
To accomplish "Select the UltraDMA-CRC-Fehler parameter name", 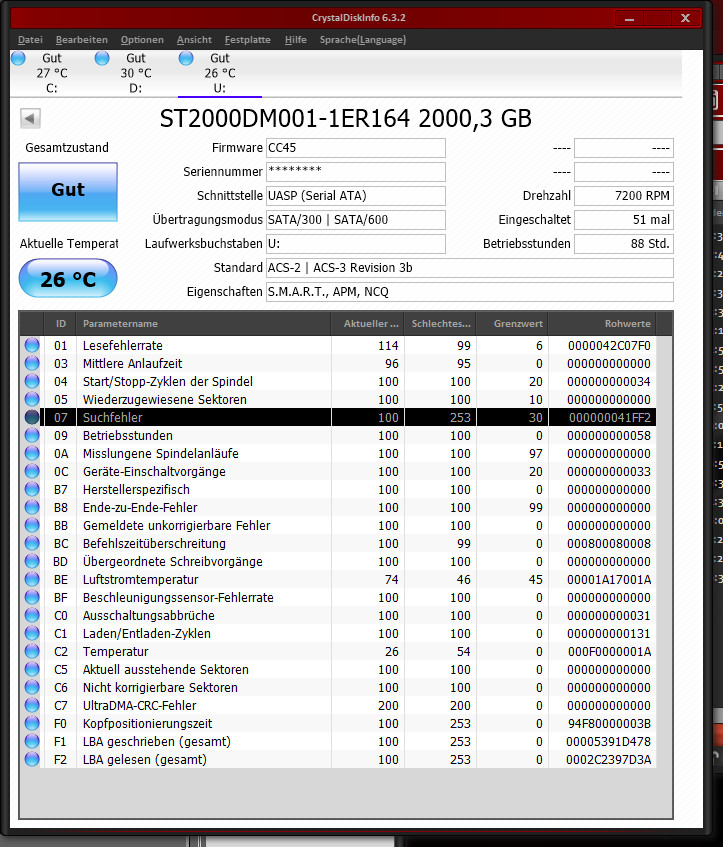I will 139,705.
